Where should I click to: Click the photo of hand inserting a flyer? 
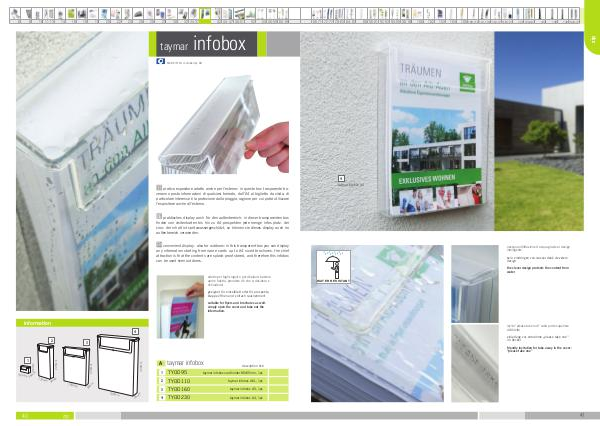pos(181,307)
